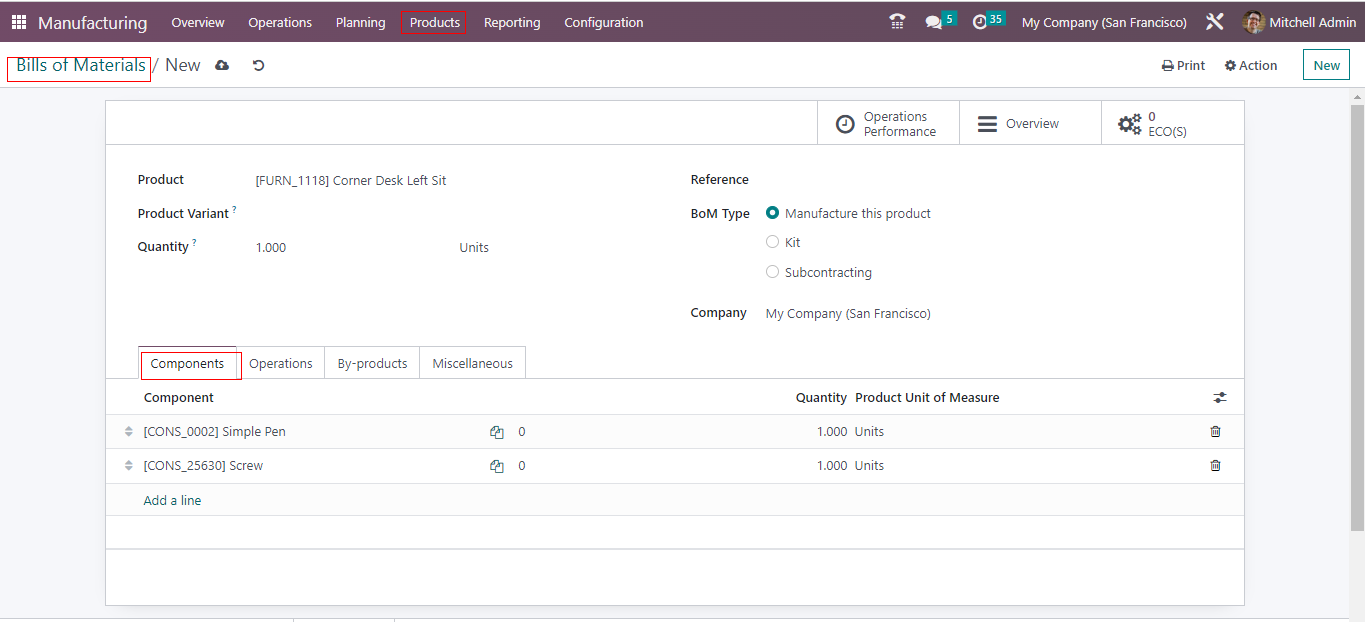Open column options in the components table

click(1220, 398)
